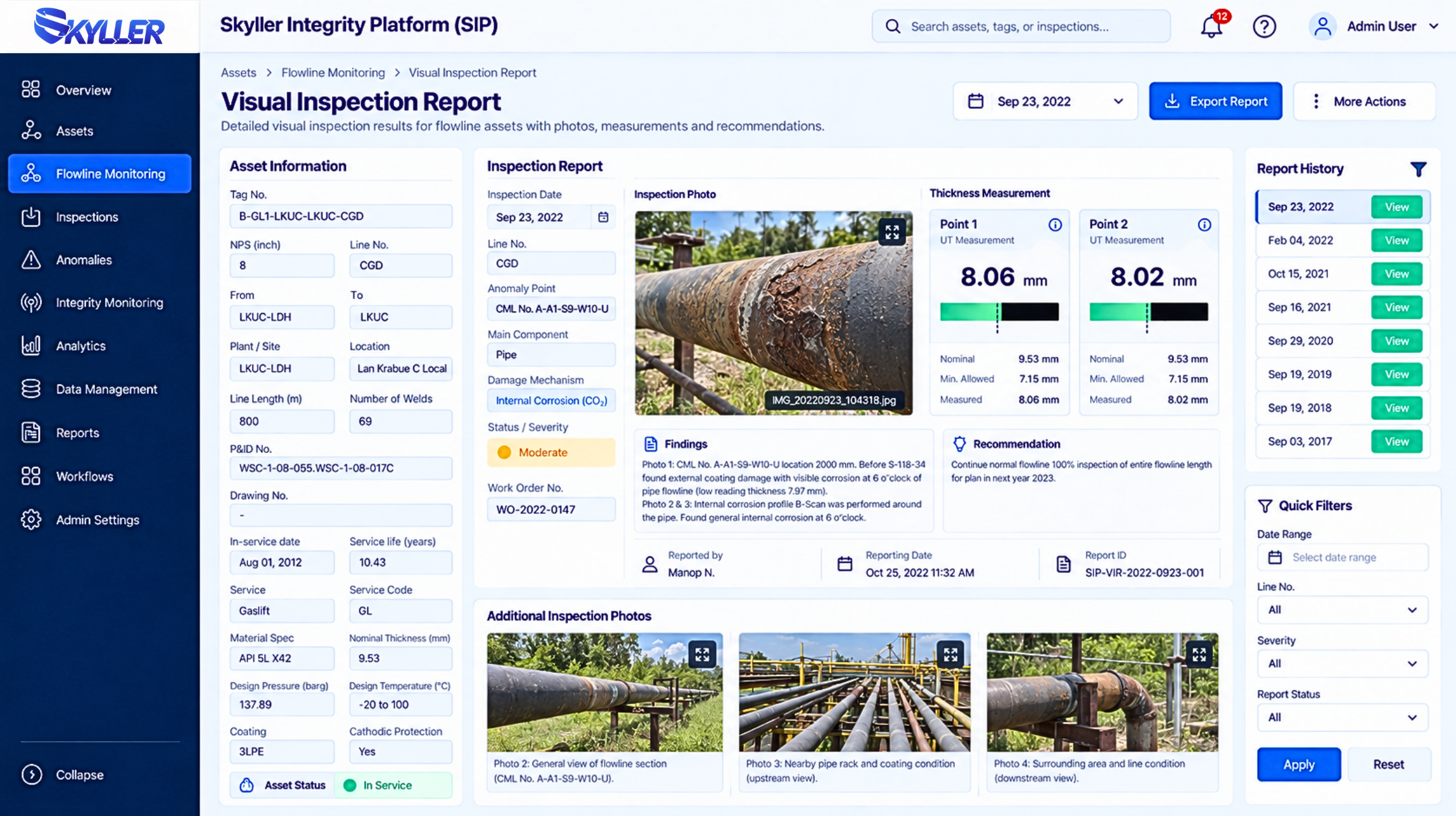1456x816 pixels.
Task: Open the Line No. quick filter dropdown
Action: coord(1343,610)
